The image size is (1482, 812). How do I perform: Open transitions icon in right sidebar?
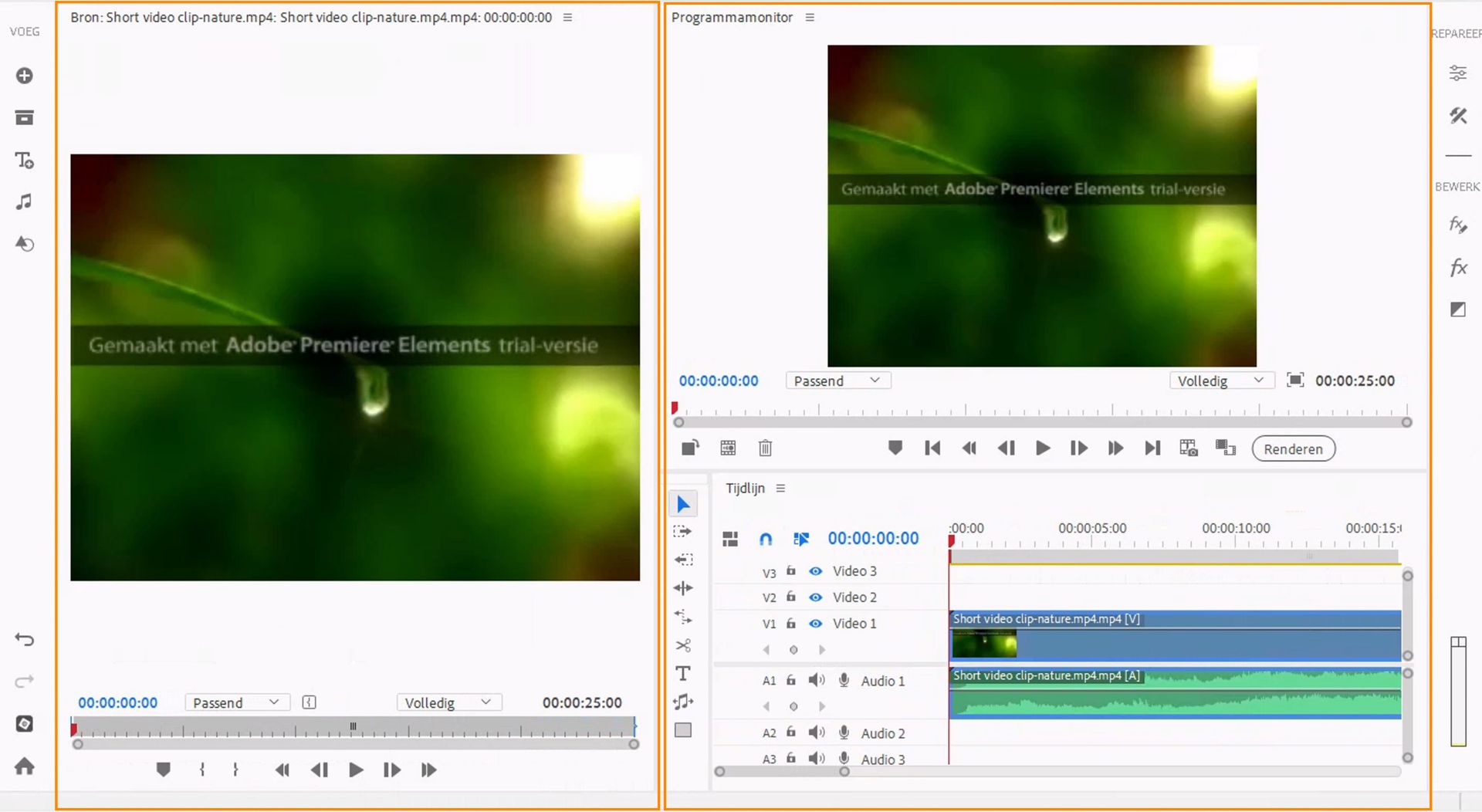[x=1457, y=310]
